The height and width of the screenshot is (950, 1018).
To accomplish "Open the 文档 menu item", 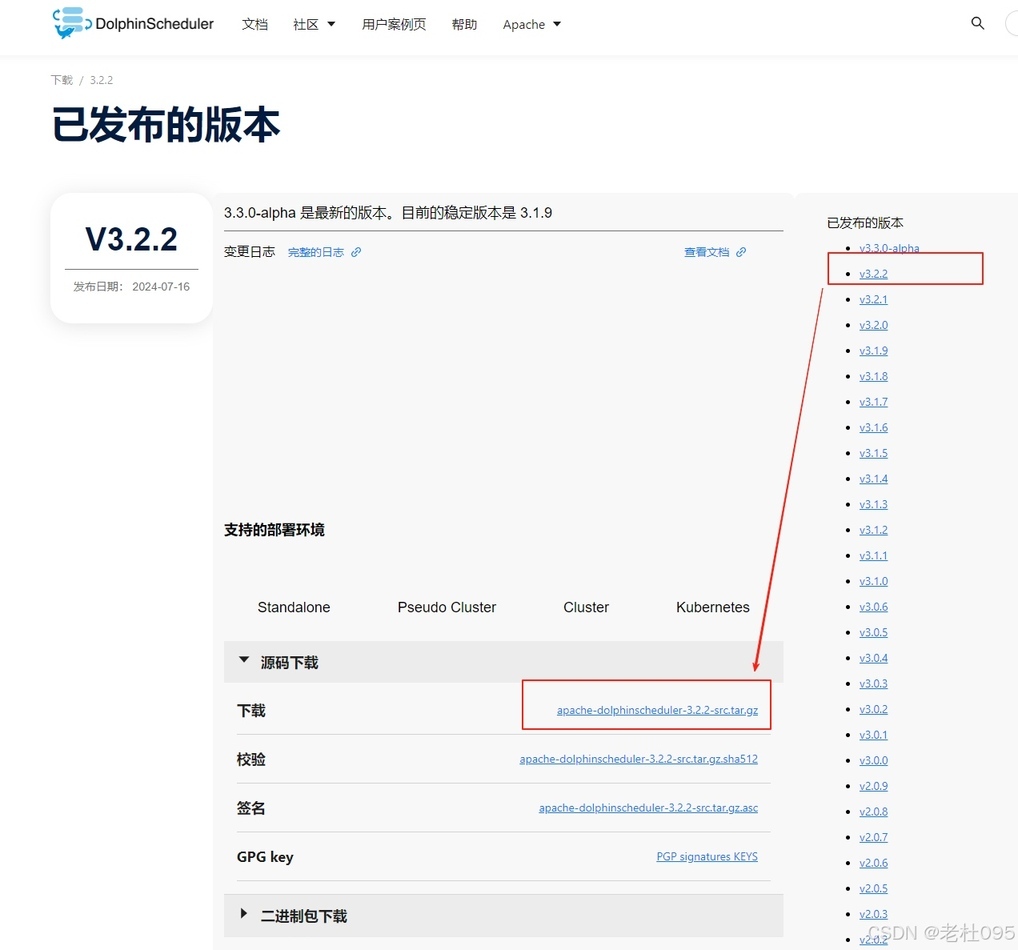I will click(254, 24).
